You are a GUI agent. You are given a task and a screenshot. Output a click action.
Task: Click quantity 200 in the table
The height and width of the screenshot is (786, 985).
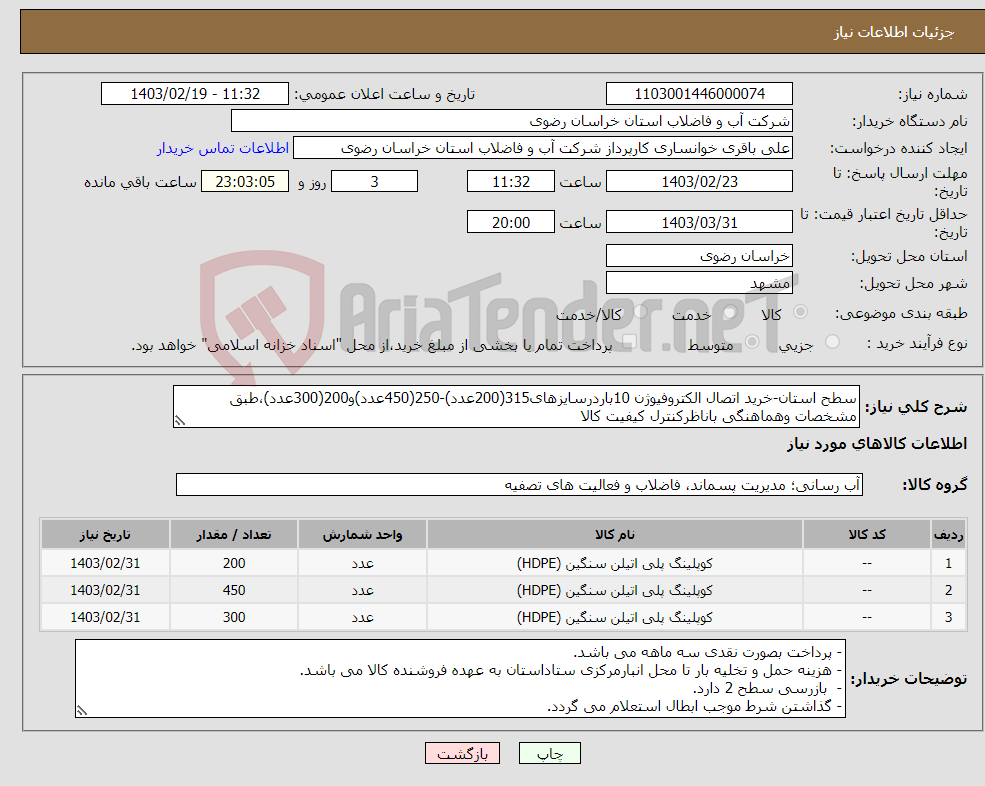pos(234,564)
